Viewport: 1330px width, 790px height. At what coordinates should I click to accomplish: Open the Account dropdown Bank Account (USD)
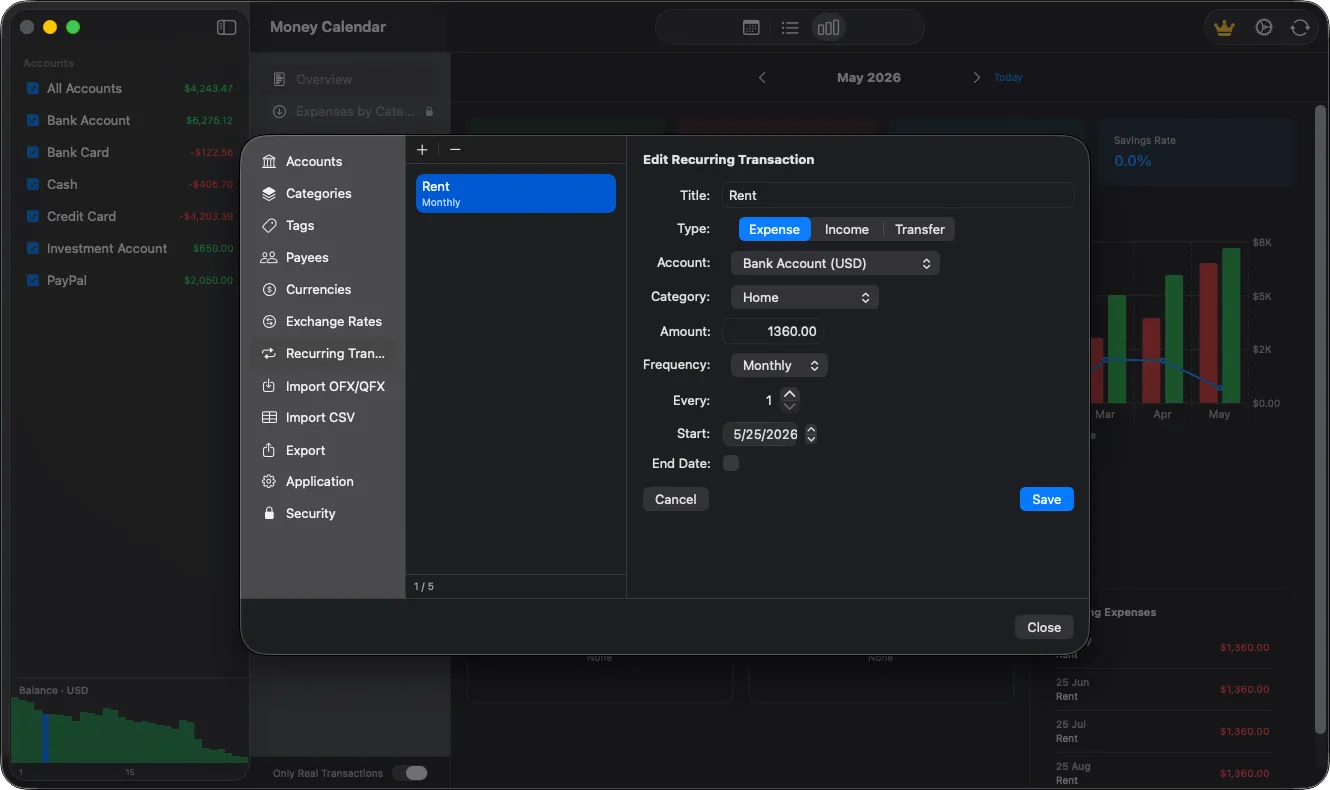(835, 263)
